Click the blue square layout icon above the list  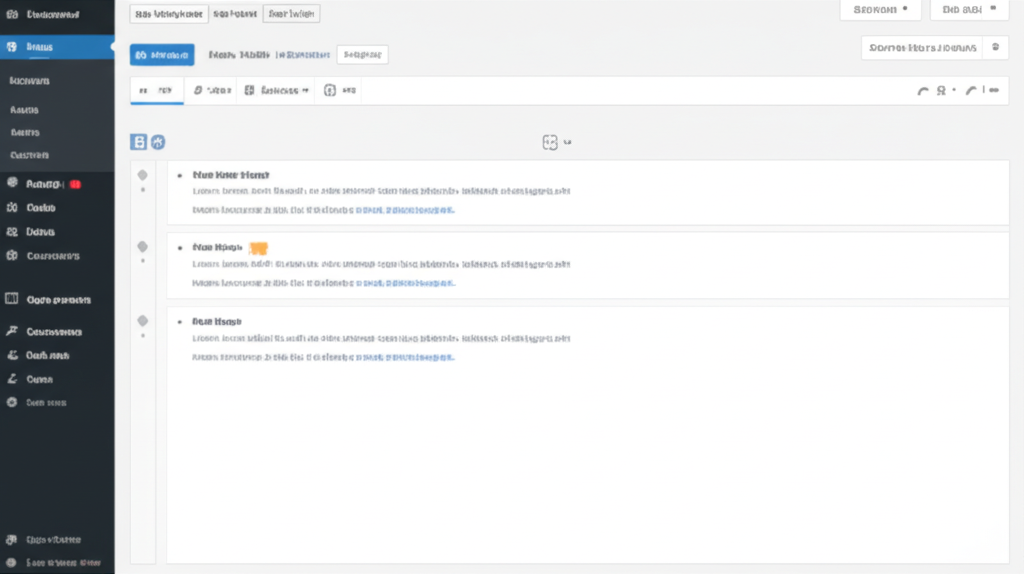138,142
